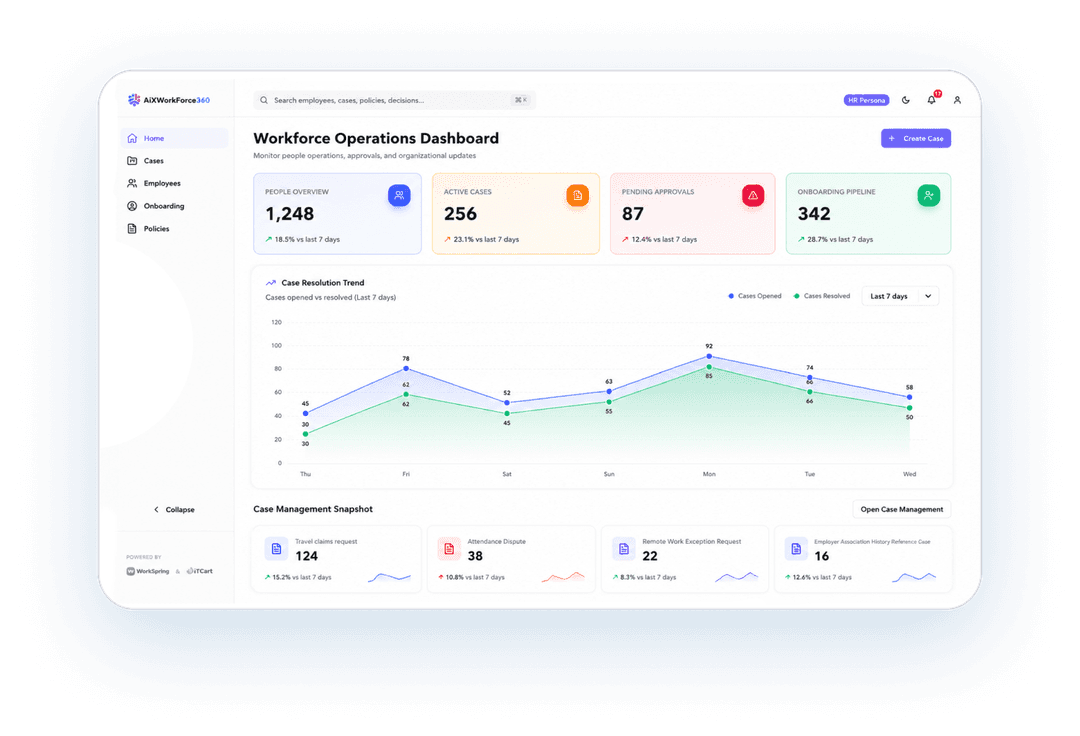This screenshot has height=736, width=1080.
Task: Click the 23.1% vs last 7 days trend
Action: point(481,240)
